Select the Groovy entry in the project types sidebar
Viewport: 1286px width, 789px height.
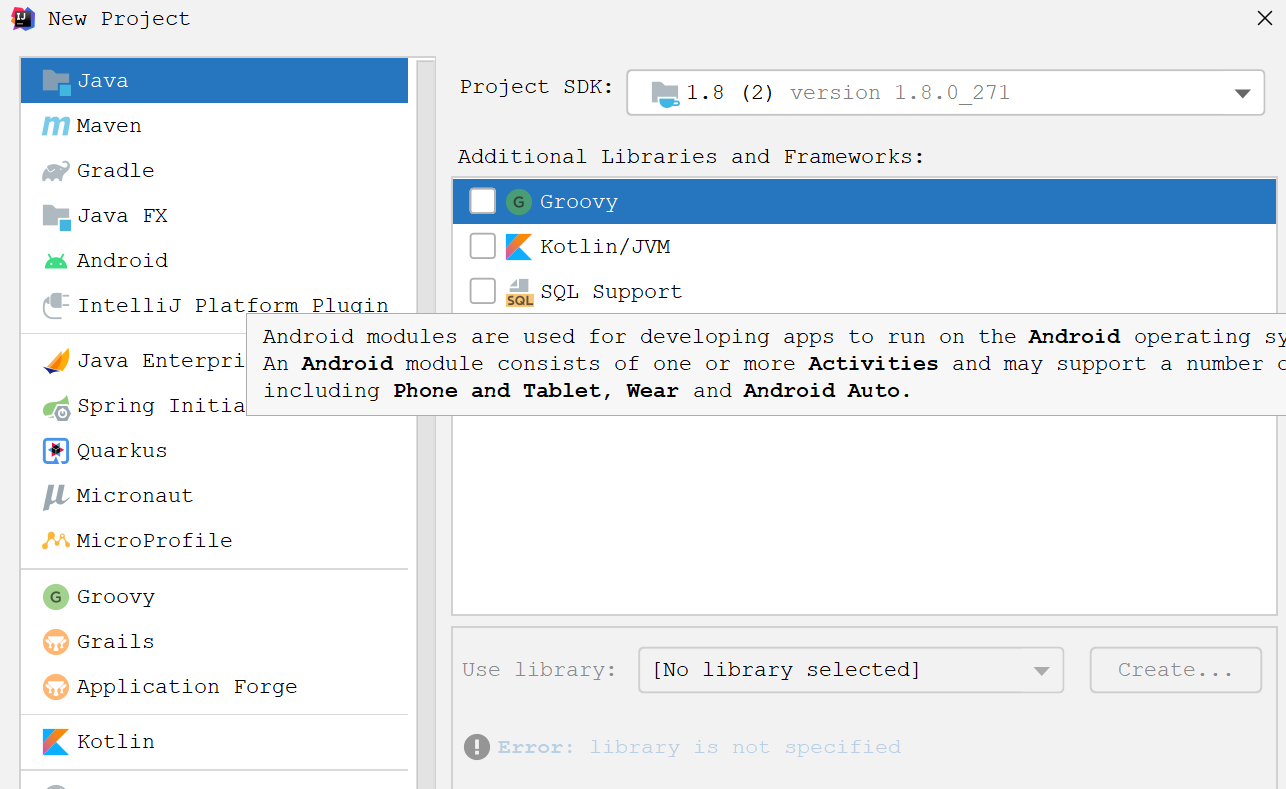[x=214, y=597]
